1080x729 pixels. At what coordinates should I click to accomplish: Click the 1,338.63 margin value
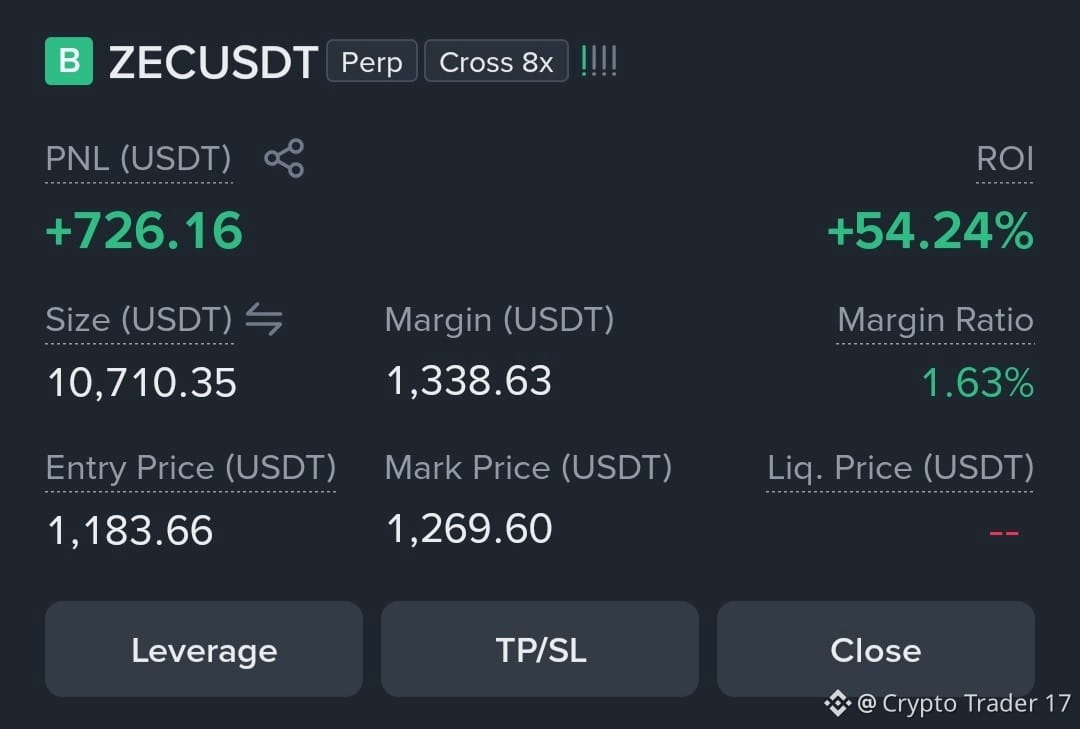[x=469, y=381]
